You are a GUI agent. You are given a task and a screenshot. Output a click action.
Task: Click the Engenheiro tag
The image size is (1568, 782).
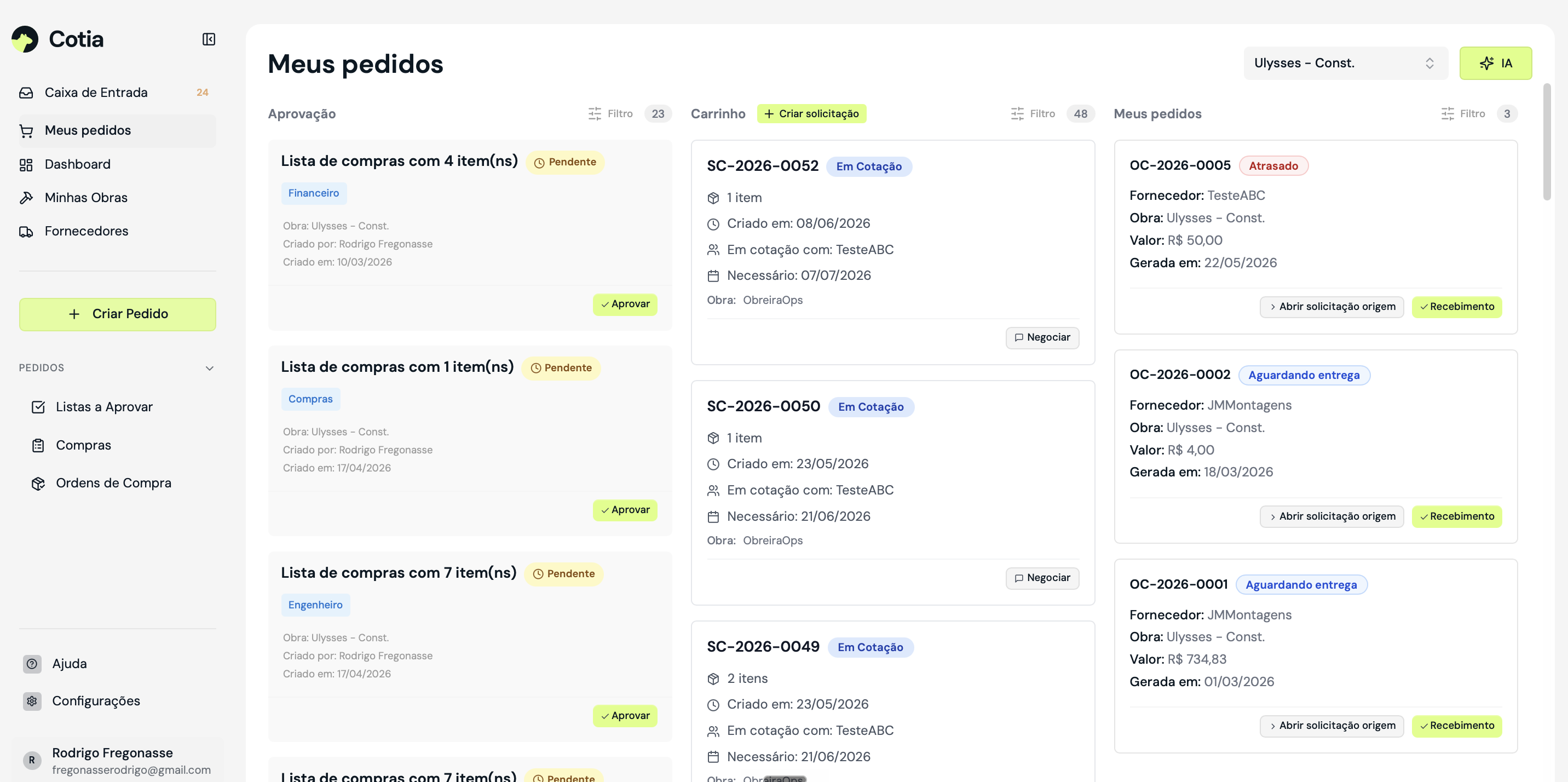tap(315, 605)
